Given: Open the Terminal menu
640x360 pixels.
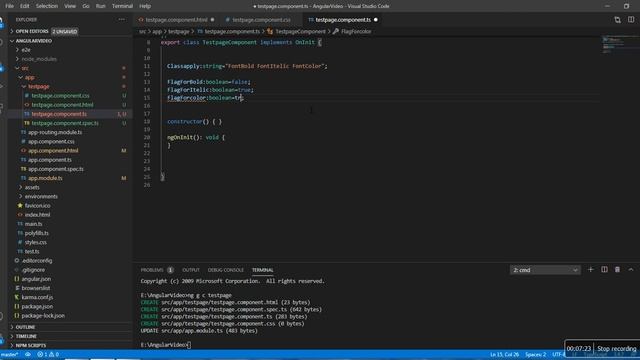Looking at the screenshot, I should tap(122, 6).
